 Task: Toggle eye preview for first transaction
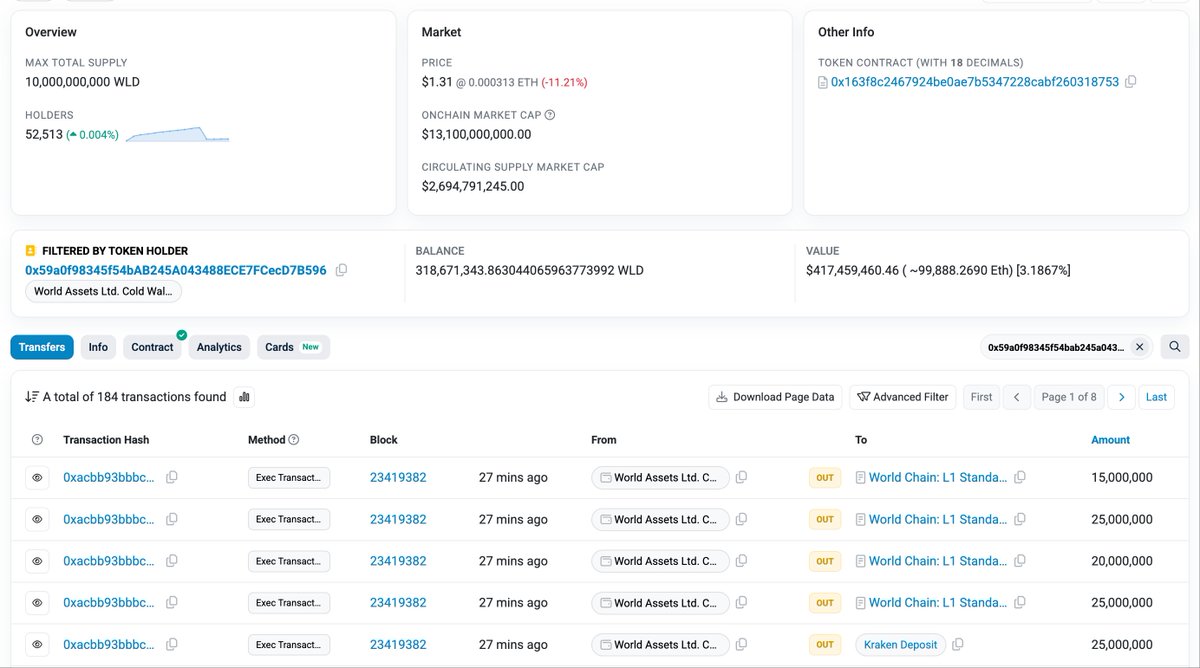[37, 478]
